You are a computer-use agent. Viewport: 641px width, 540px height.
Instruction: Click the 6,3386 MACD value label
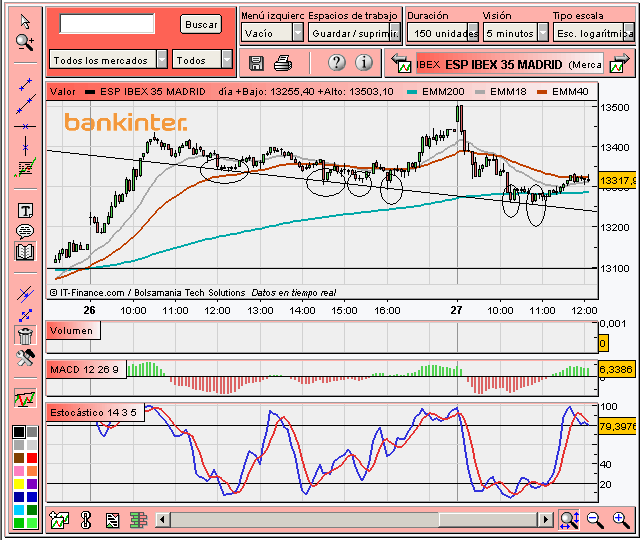616,370
